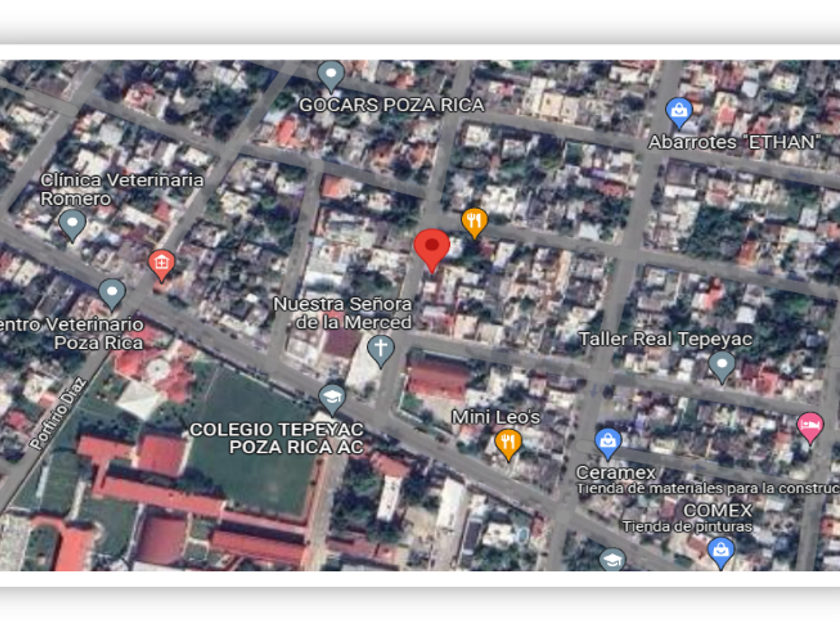
Task: Click the red location pin marker
Action: click(x=432, y=250)
